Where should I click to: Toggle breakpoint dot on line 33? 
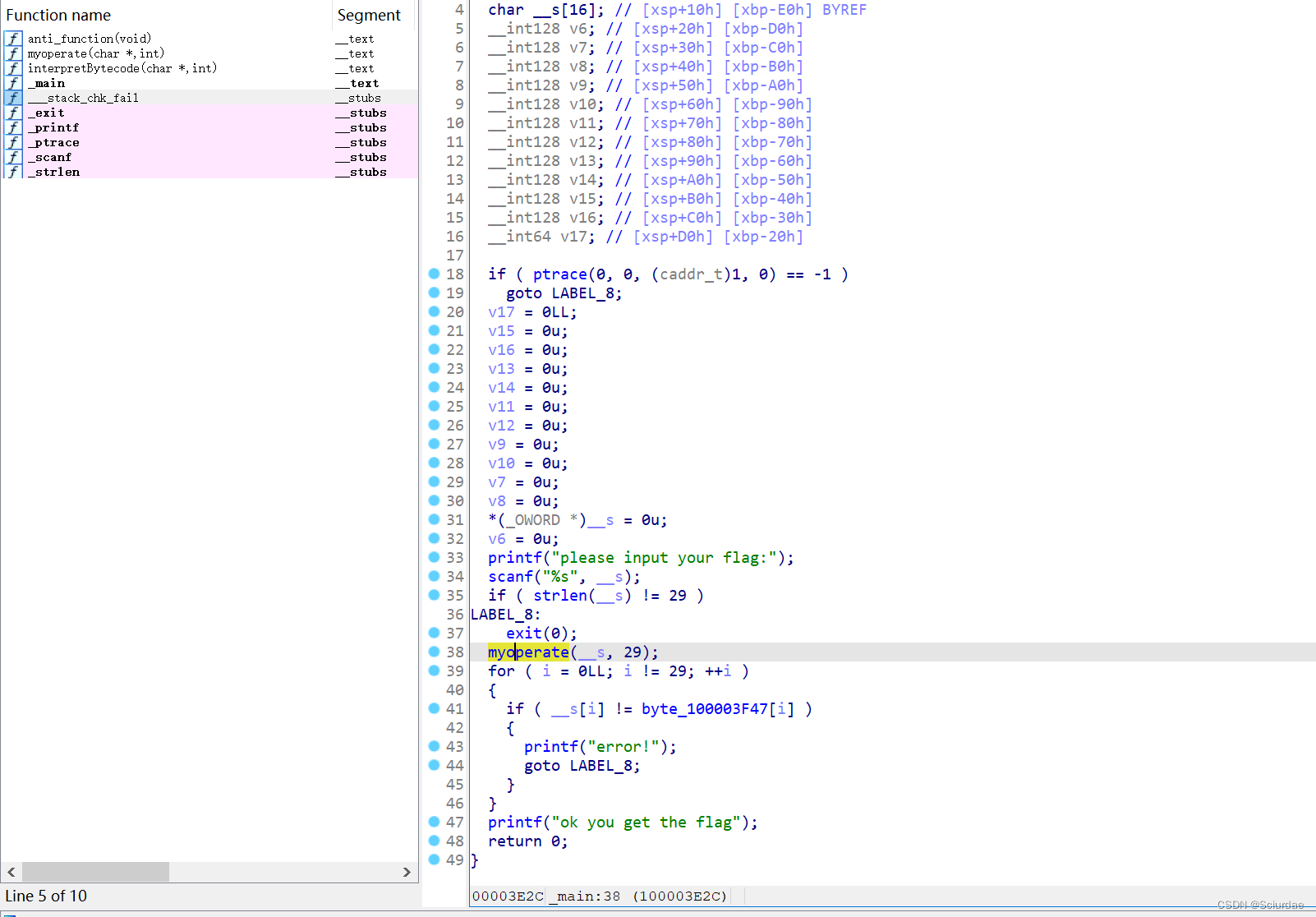pos(434,557)
